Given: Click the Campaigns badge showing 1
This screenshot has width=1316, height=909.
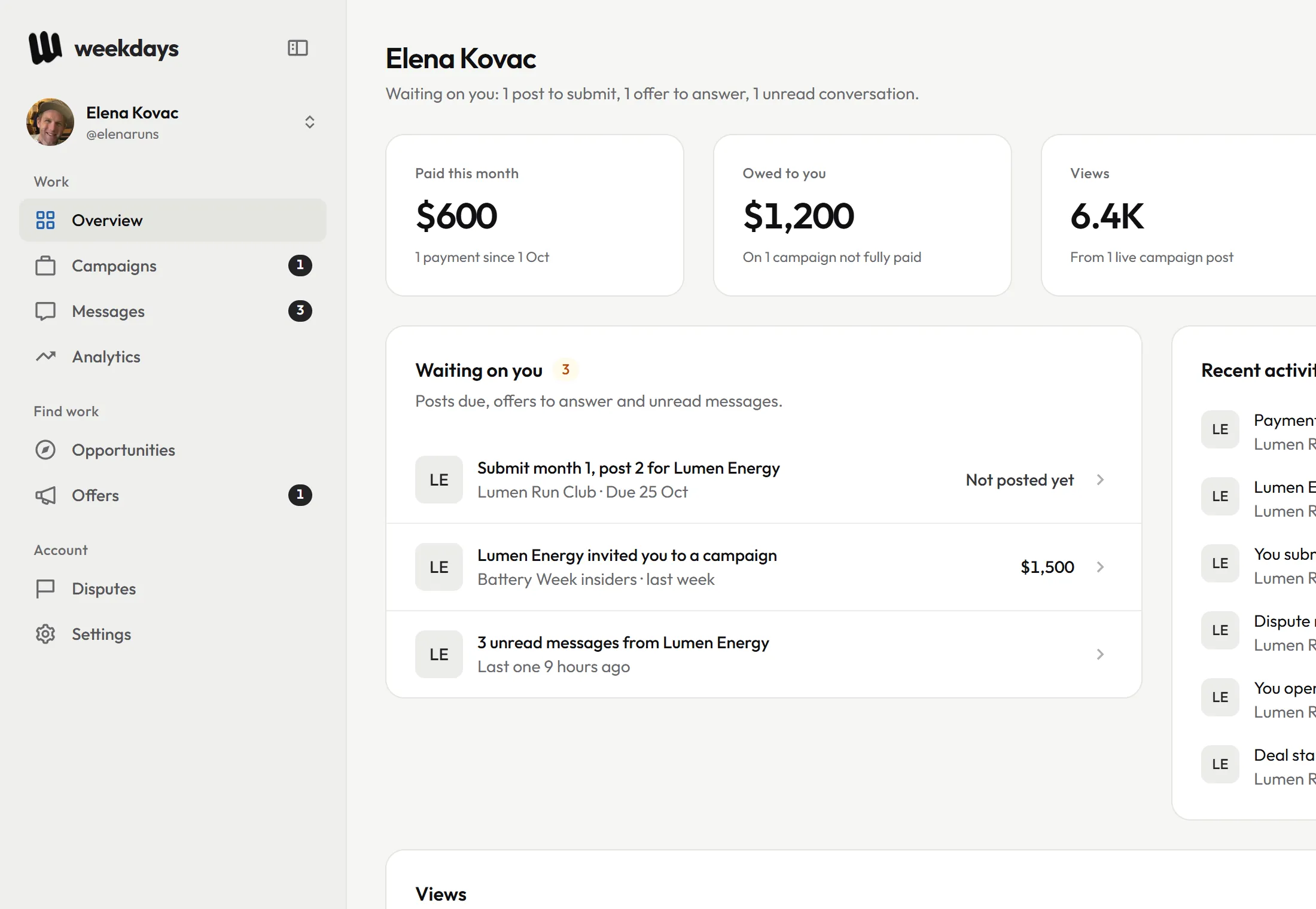Looking at the screenshot, I should 300,265.
